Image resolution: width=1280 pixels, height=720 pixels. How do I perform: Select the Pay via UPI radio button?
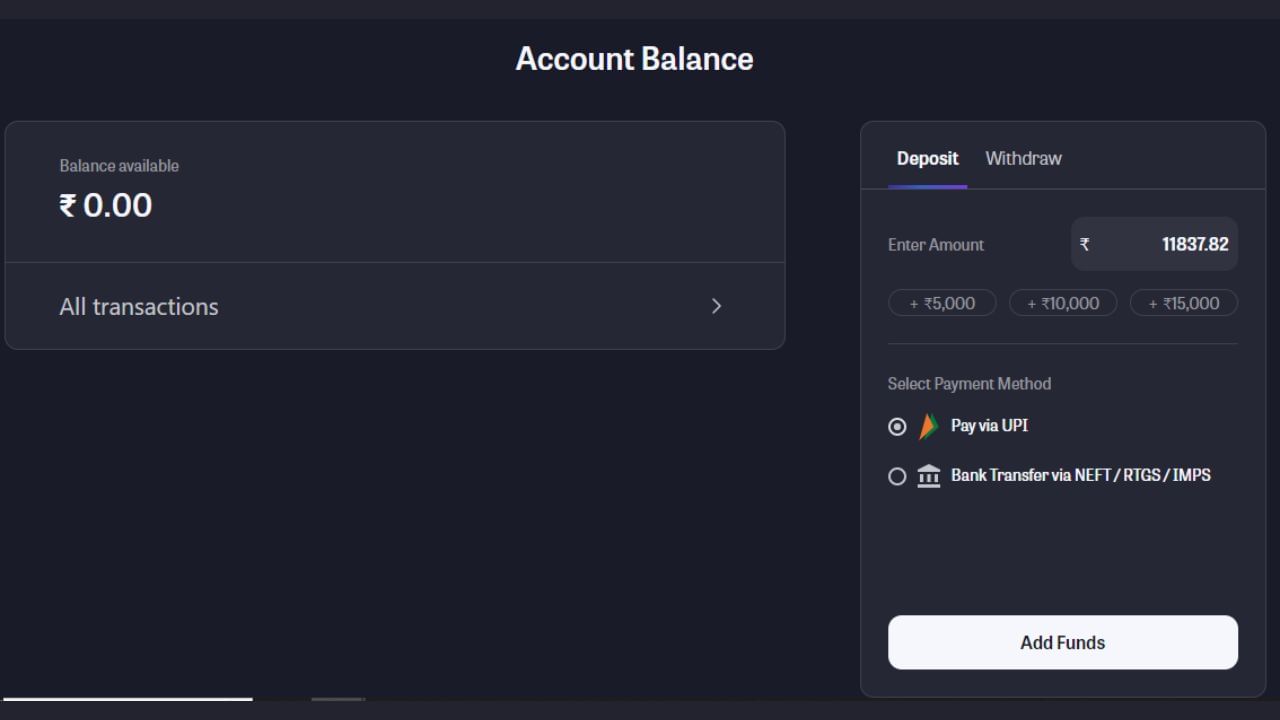coord(897,427)
